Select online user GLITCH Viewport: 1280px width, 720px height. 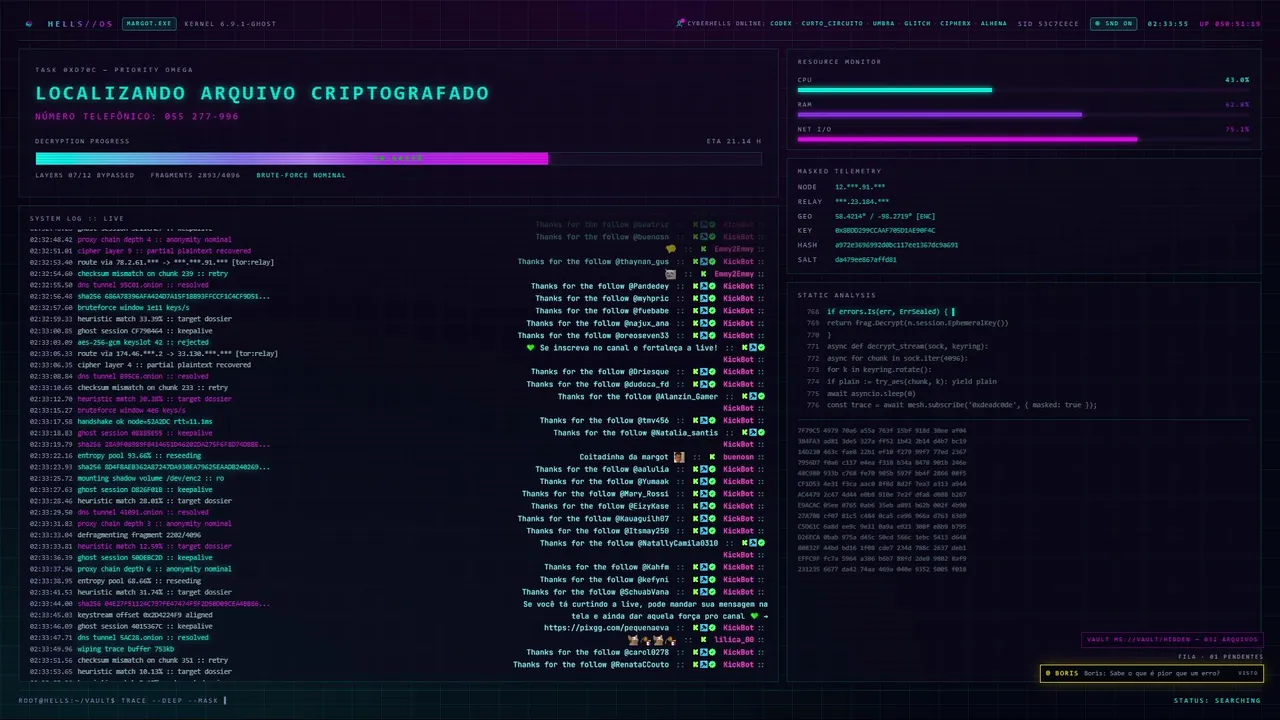pos(917,23)
